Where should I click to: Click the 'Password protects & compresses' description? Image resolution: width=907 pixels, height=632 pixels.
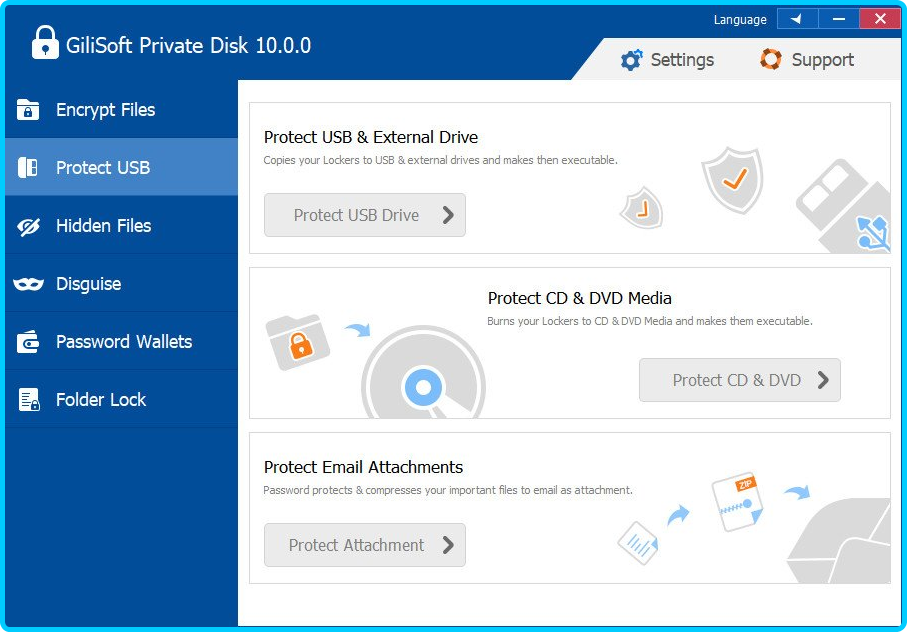click(x=448, y=490)
